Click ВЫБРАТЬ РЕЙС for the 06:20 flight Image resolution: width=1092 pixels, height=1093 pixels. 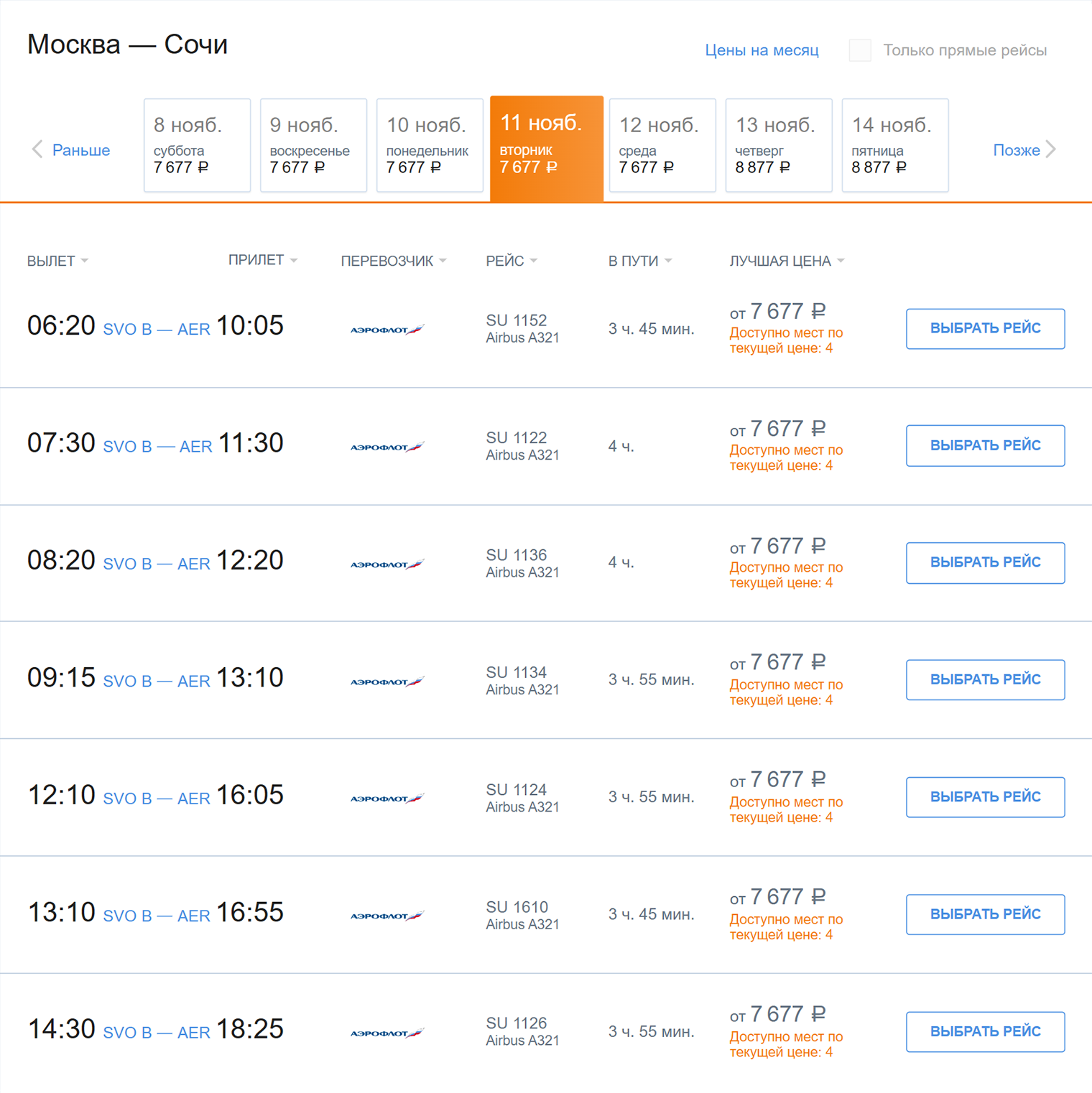tap(985, 328)
